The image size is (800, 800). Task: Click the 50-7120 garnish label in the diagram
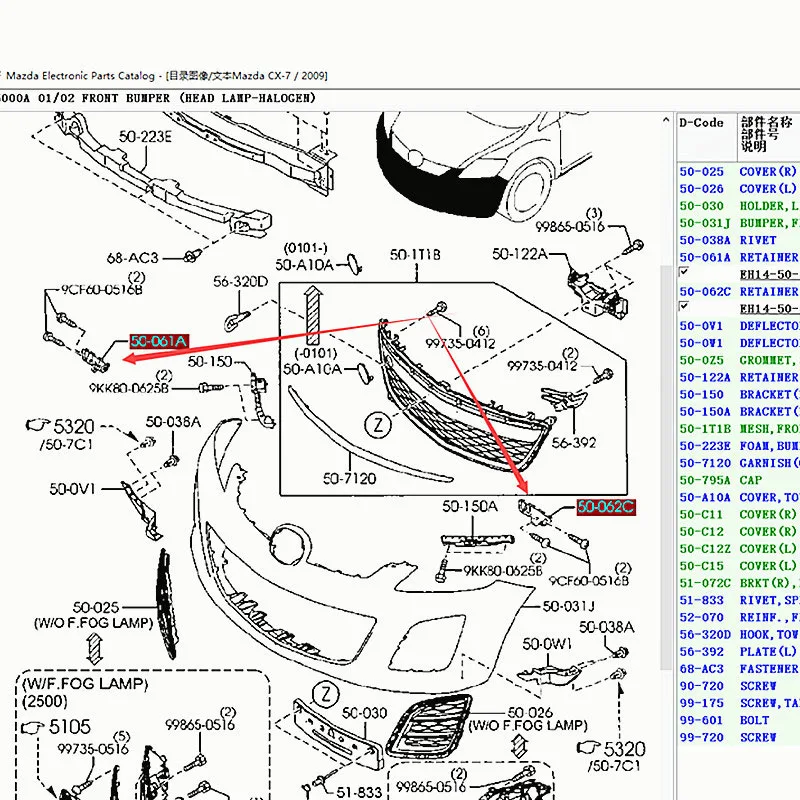tap(348, 479)
